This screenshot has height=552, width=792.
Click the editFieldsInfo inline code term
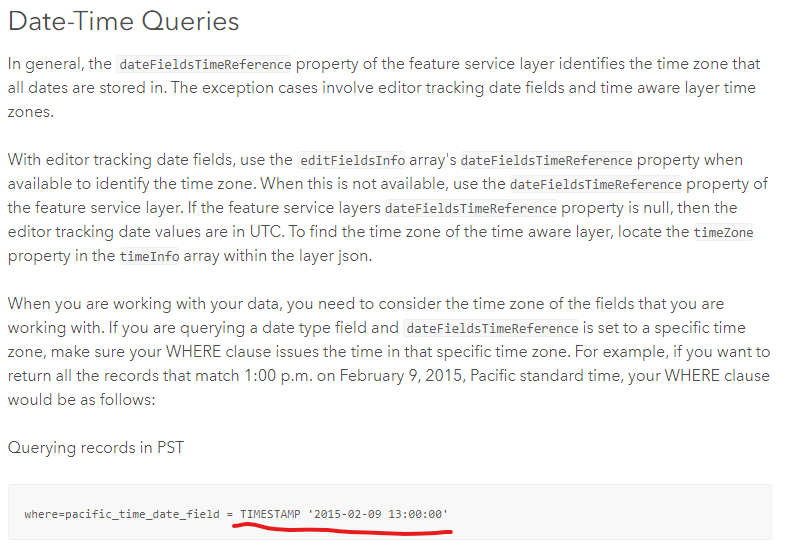pos(346,160)
